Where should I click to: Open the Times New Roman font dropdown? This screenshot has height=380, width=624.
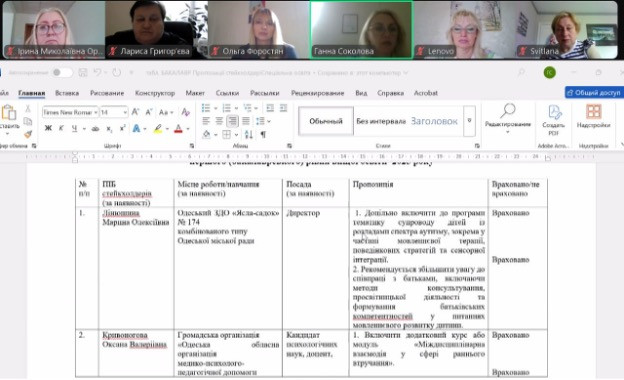click(70, 113)
